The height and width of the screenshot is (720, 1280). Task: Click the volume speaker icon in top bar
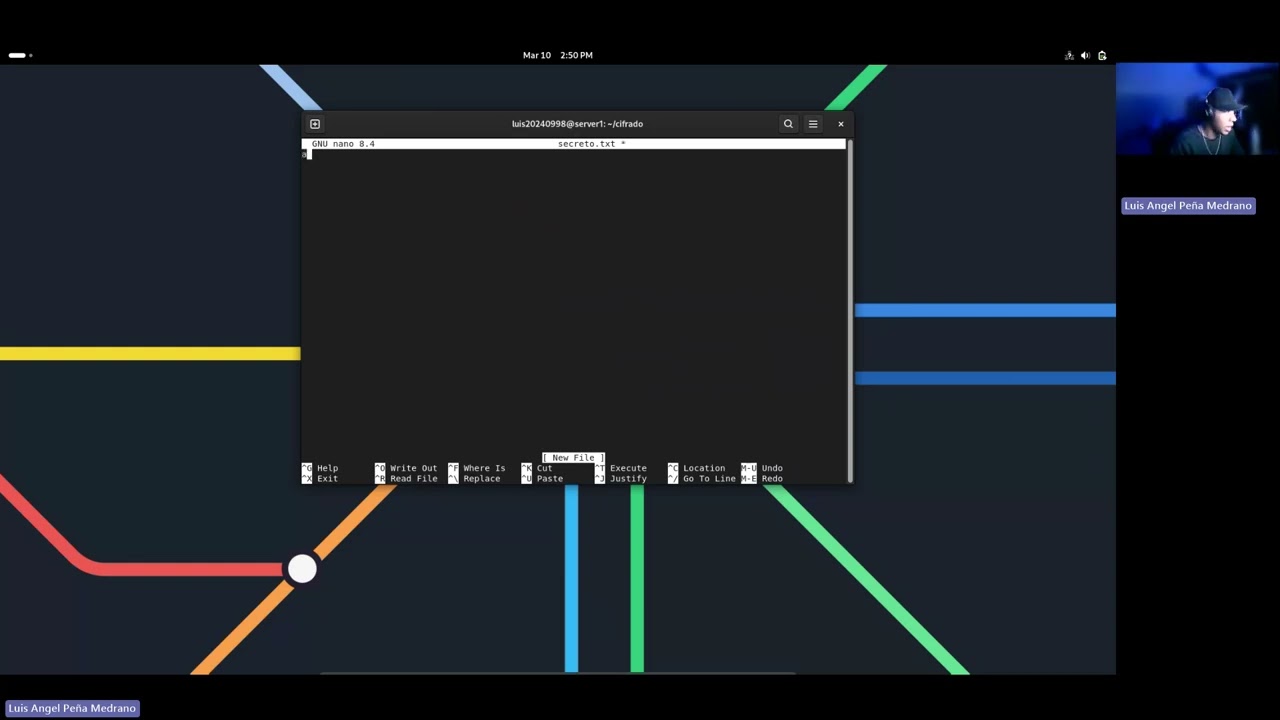(1085, 55)
